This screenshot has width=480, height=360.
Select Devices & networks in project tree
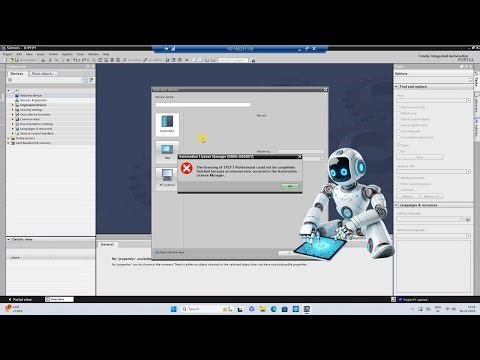click(33, 100)
